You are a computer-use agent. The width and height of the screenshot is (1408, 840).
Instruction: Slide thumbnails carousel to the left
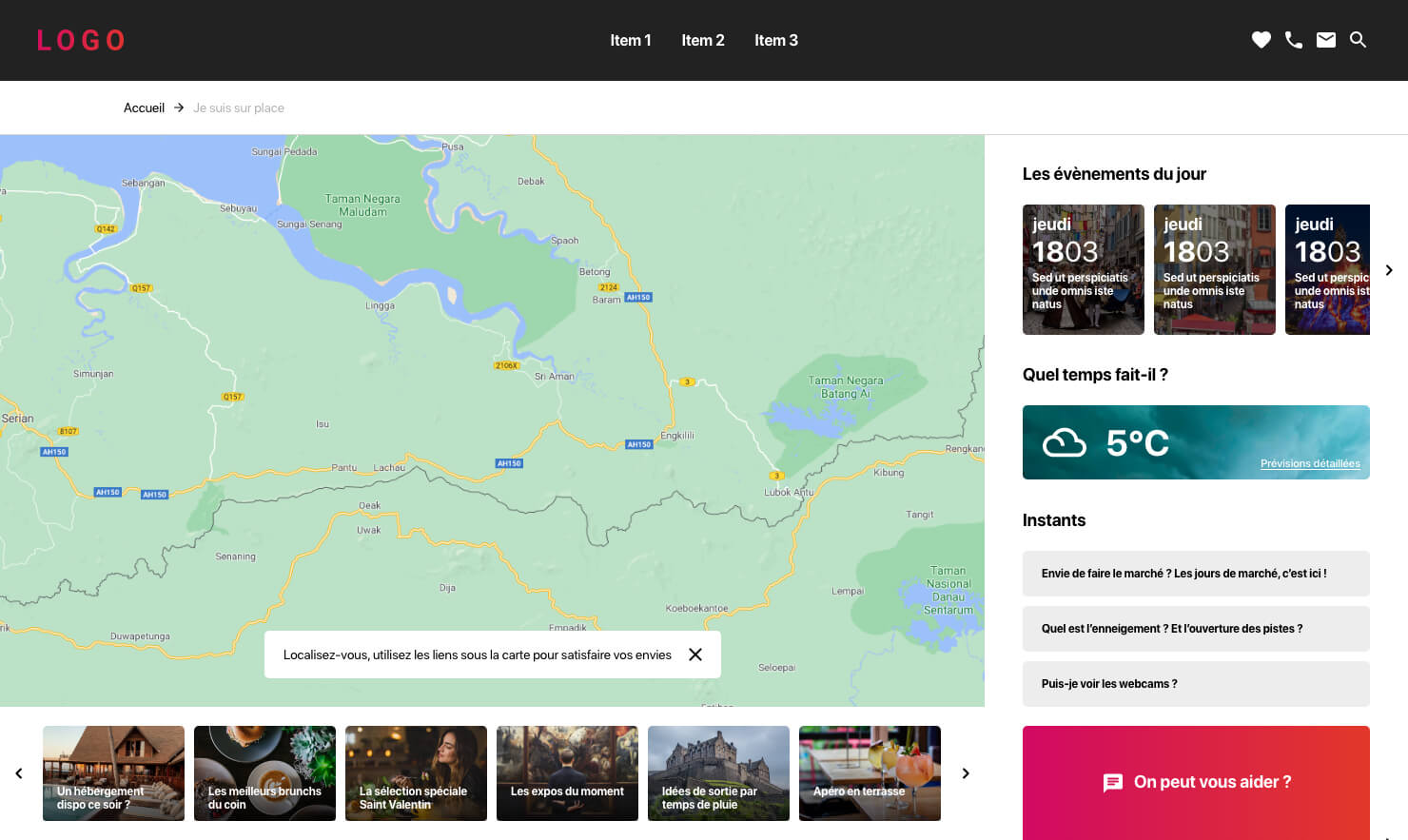point(19,773)
